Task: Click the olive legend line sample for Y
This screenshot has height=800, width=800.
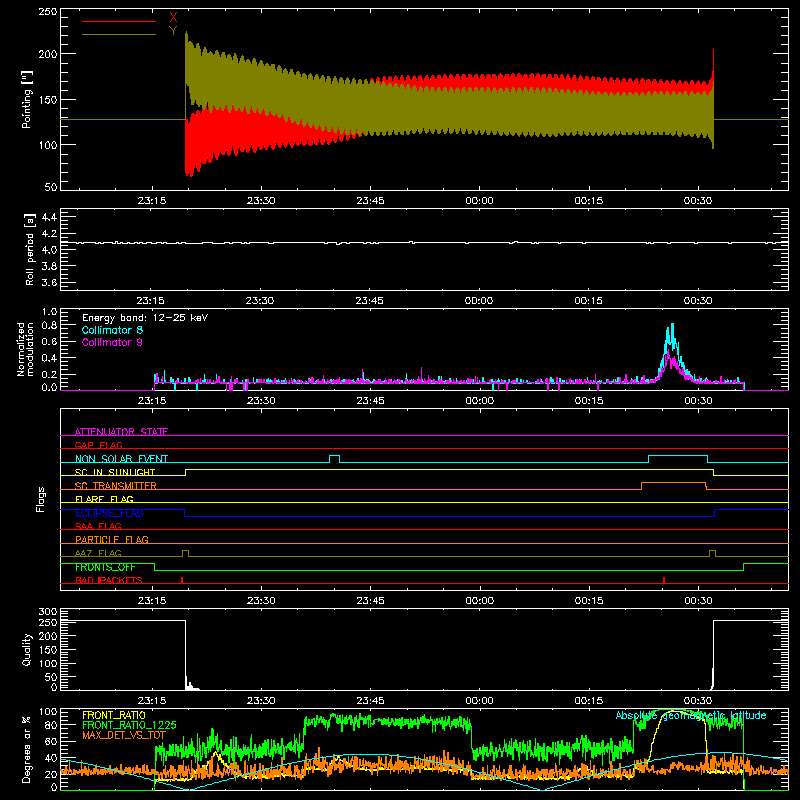Action: (118, 35)
